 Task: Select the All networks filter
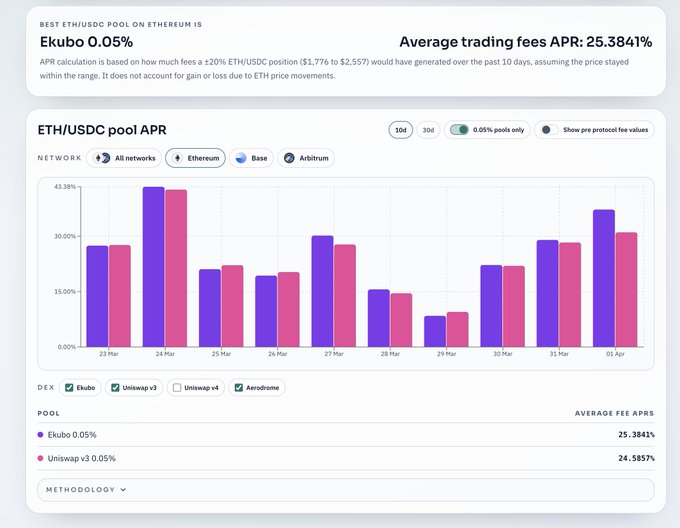[124, 158]
